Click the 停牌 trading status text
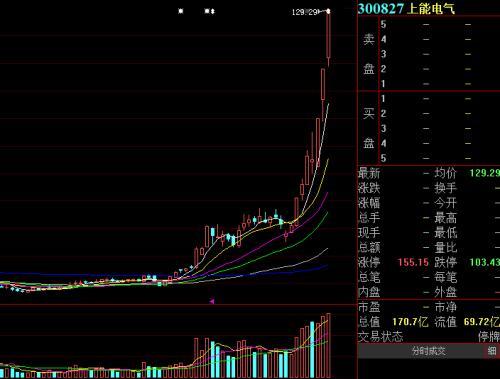 [489, 336]
